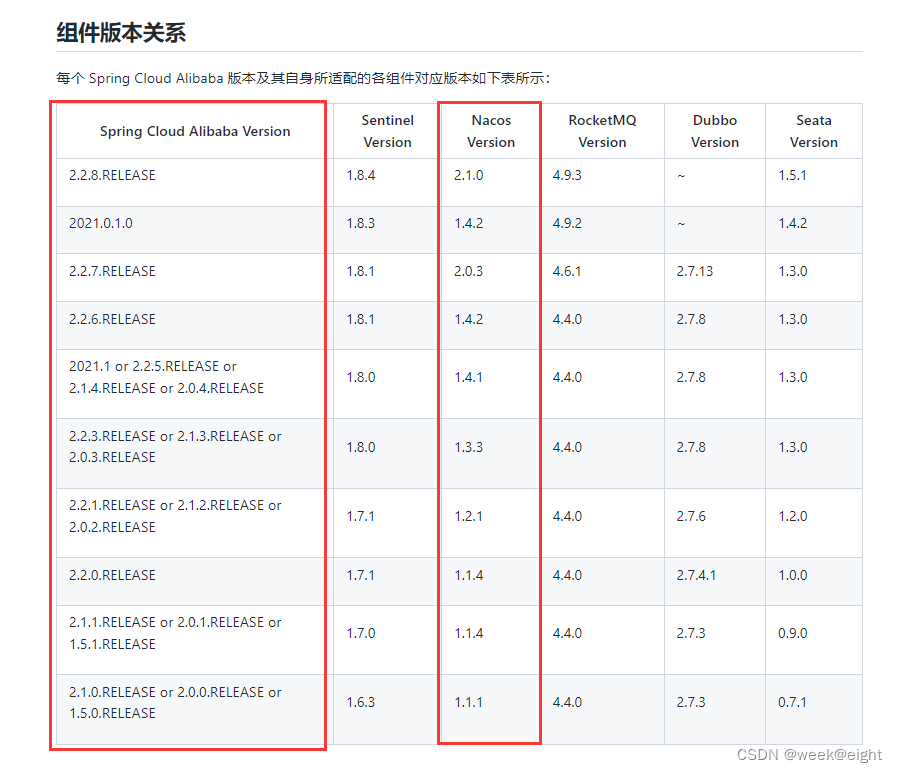Click RocketMQ value '4.6.1'

pos(567,271)
